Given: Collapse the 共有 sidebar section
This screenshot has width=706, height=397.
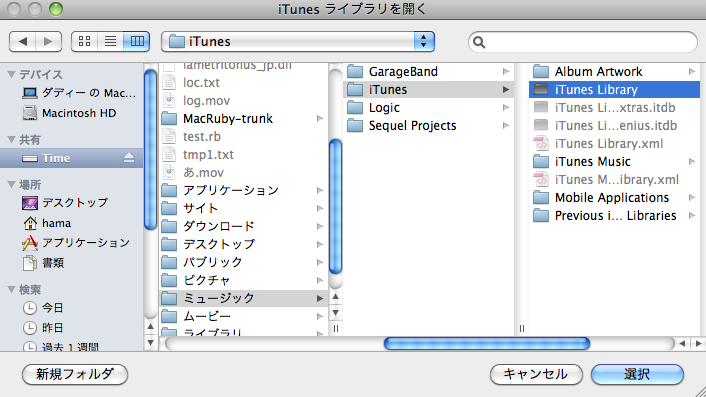Looking at the screenshot, I should pos(12,140).
